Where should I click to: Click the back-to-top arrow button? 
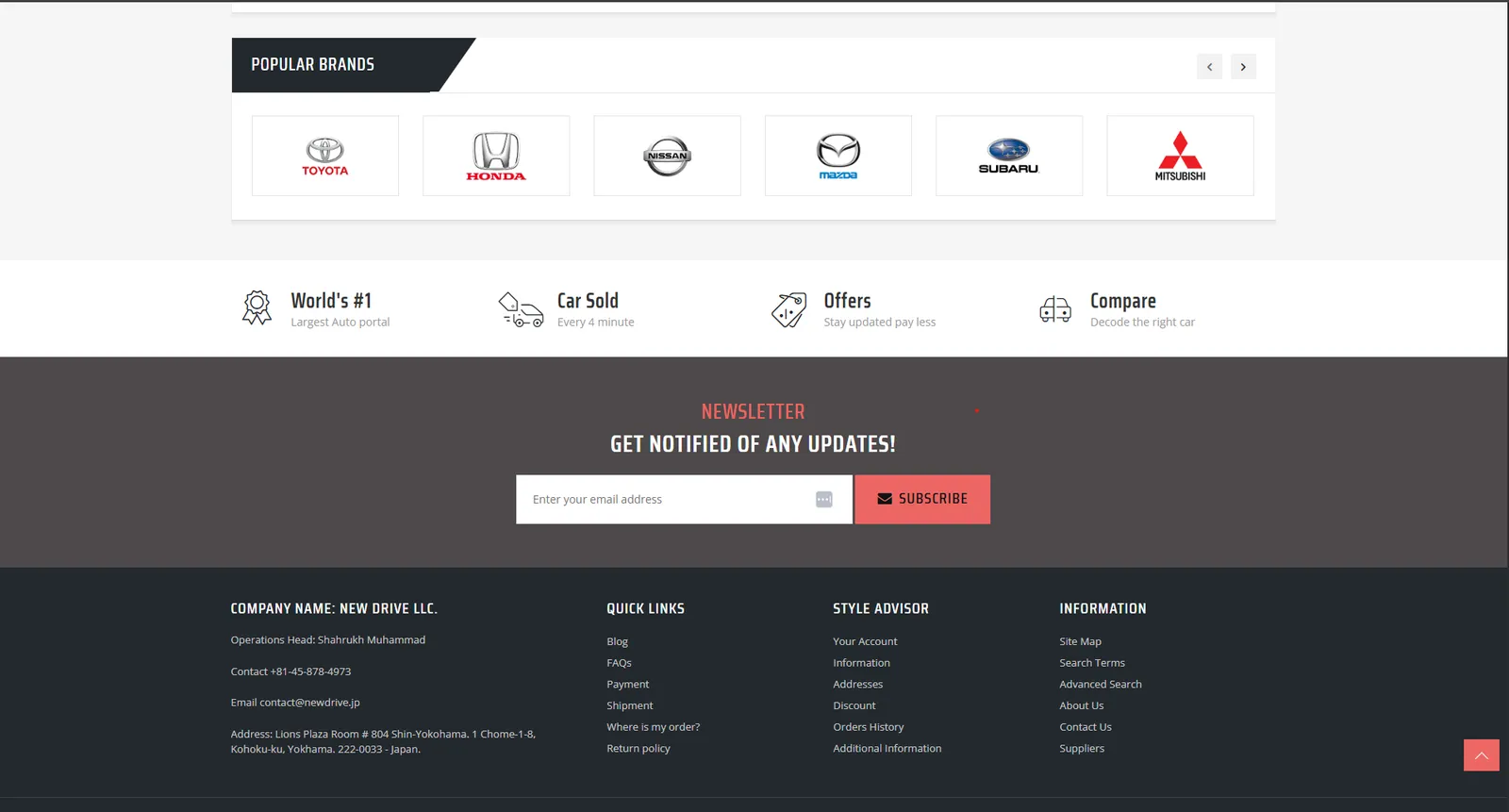tap(1481, 755)
